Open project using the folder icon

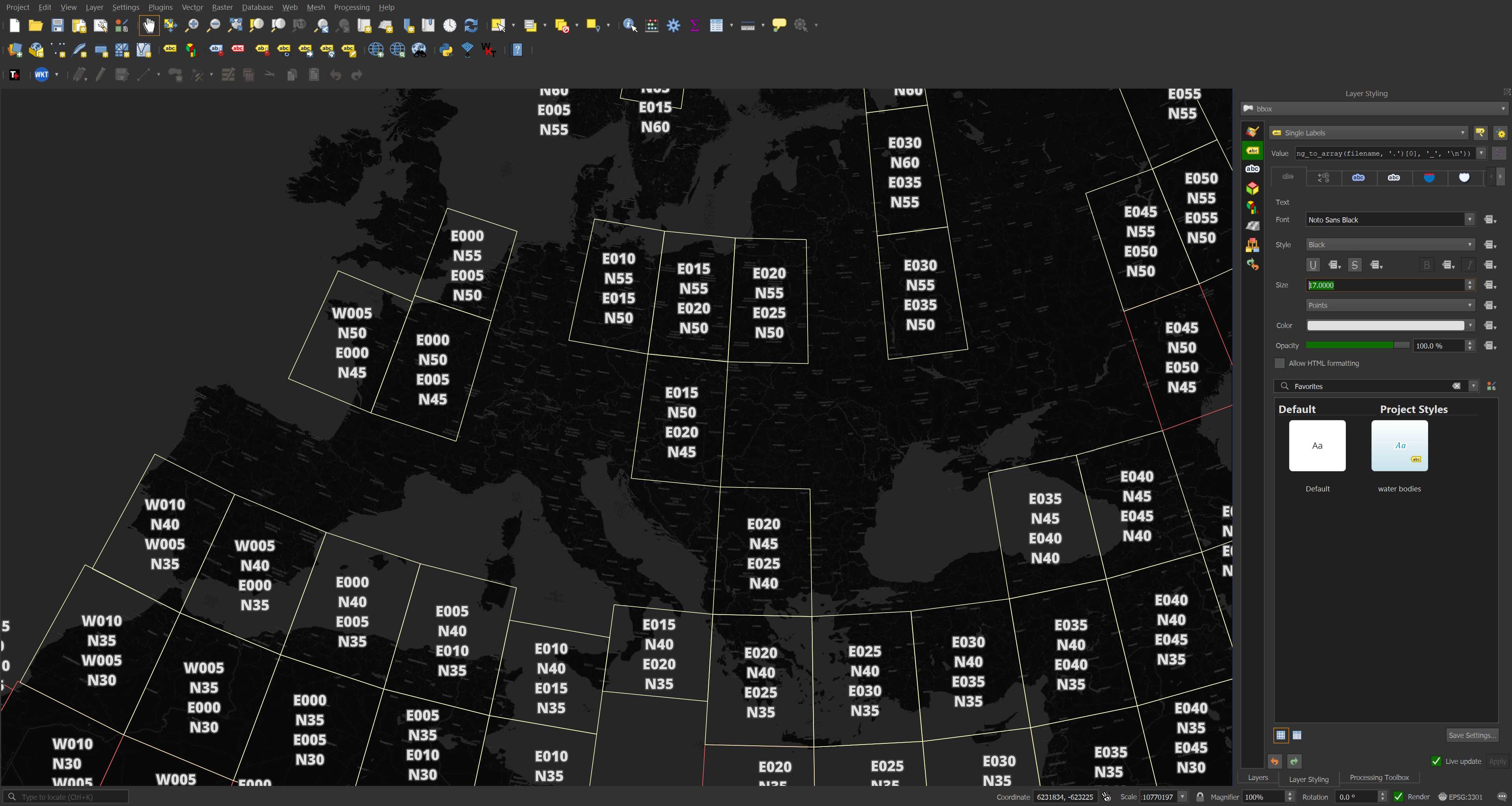[x=36, y=25]
